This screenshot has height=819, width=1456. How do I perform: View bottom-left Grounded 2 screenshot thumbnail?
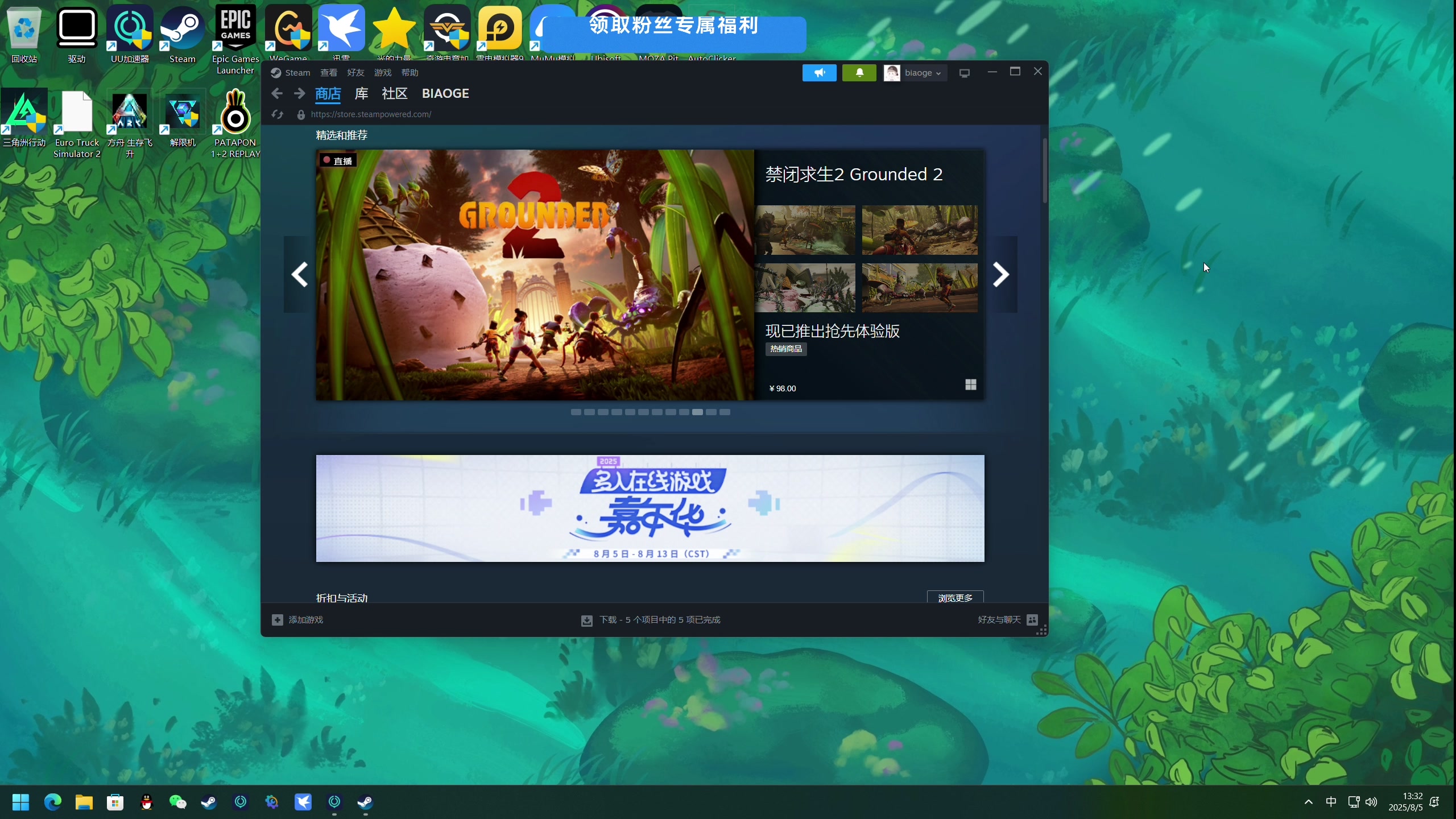point(805,287)
